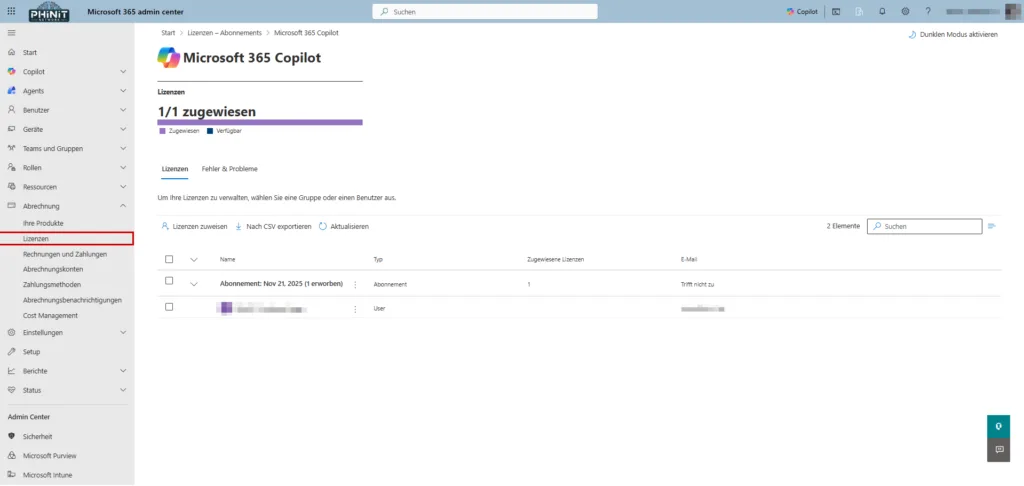Click the Berichte chart icon
The image size is (1024, 486).
[11, 371]
